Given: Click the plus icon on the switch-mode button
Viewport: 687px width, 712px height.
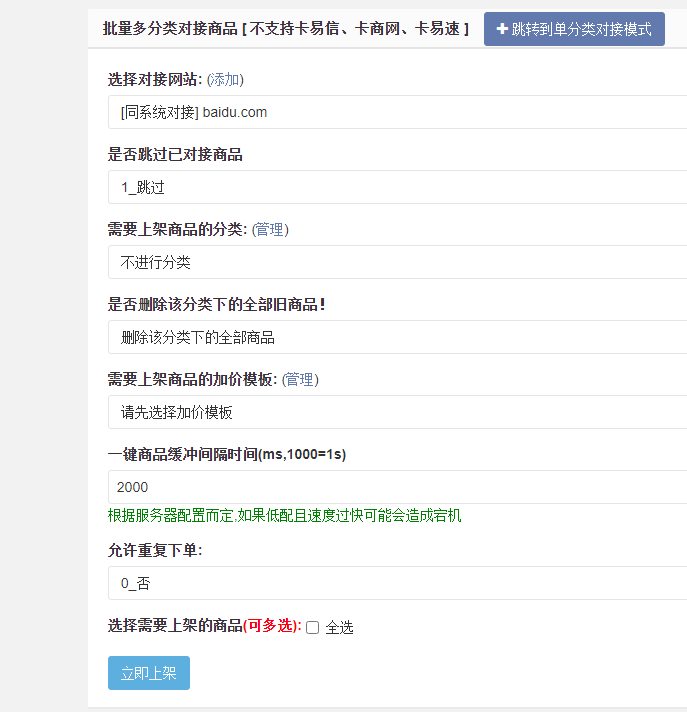Looking at the screenshot, I should coord(502,29).
